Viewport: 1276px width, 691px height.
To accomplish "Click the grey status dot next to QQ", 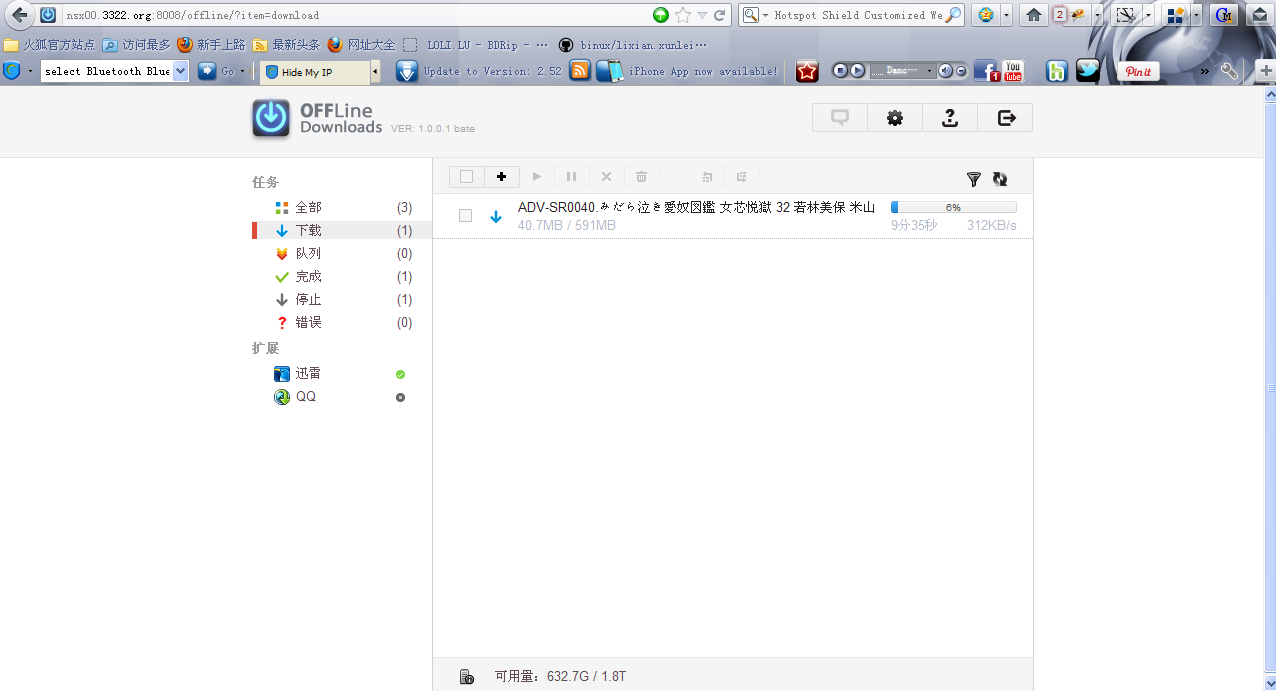I will 400,397.
